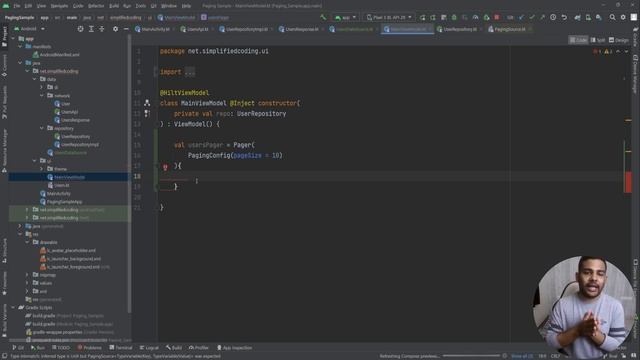640x360 pixels.
Task: Open Project panel options gear
Action: tap(116, 29)
